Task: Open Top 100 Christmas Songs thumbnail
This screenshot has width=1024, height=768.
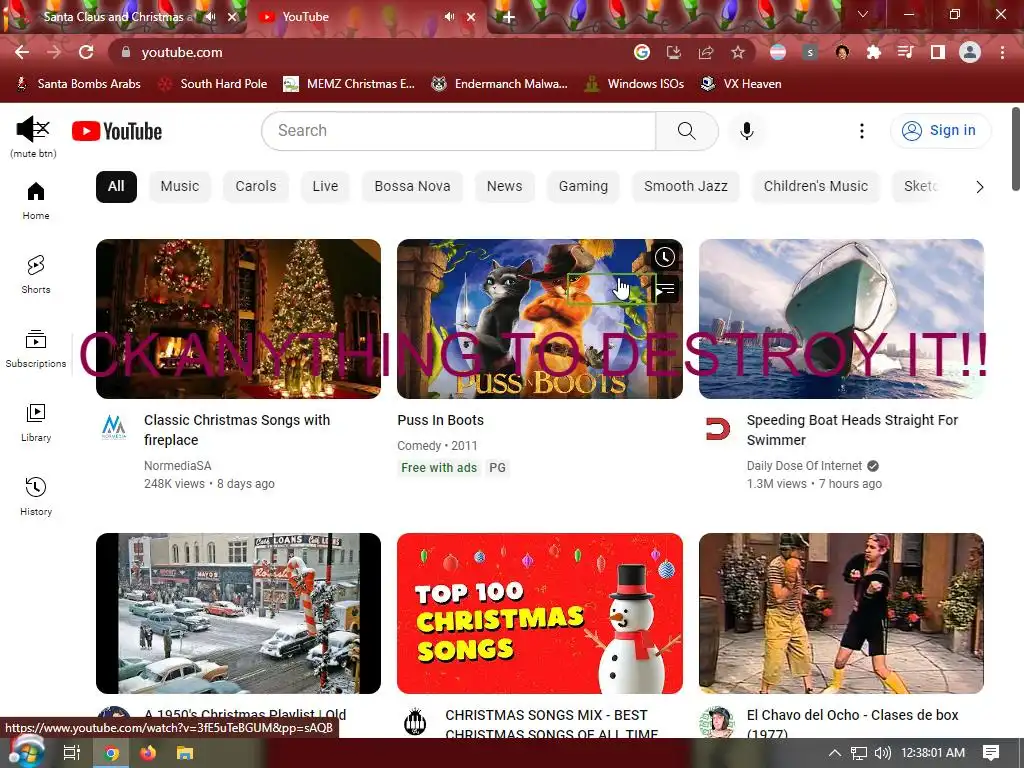Action: point(539,613)
